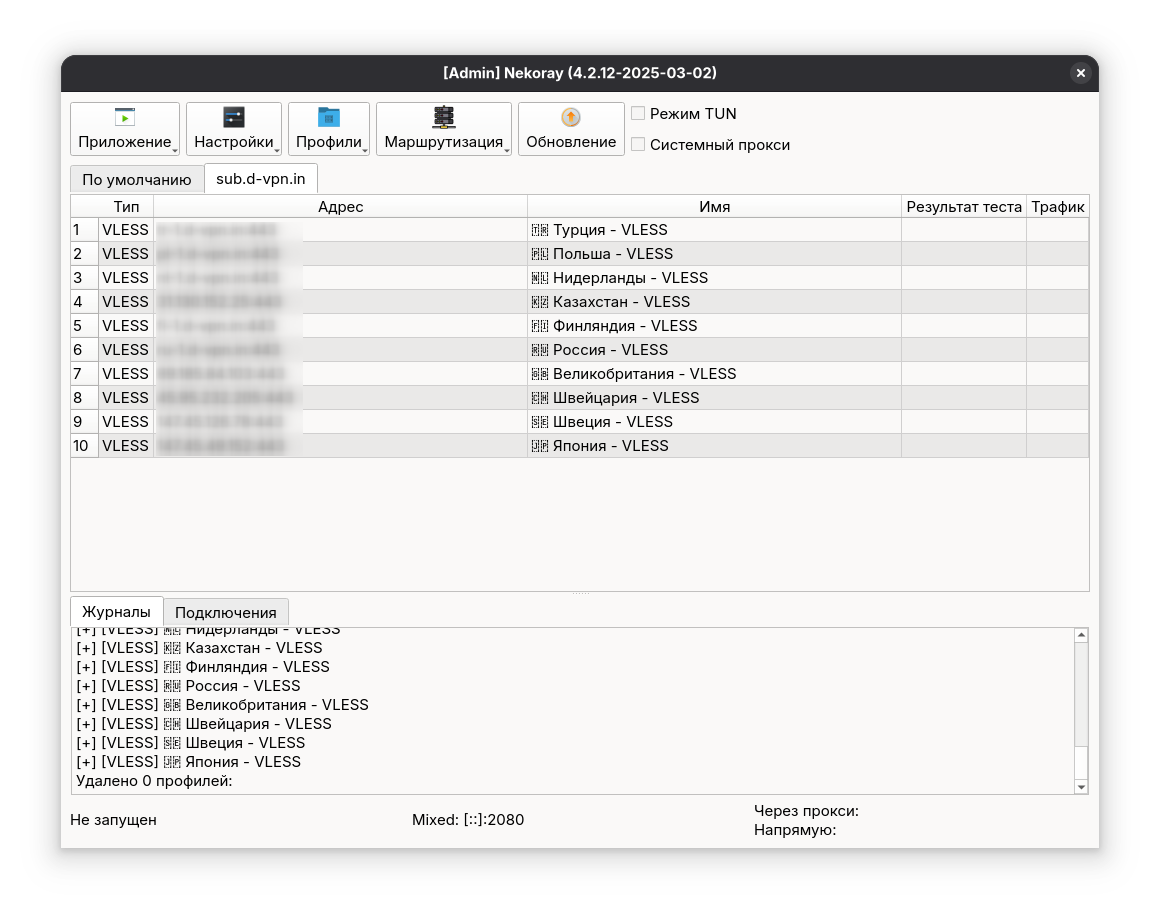
Task: Switch to the Подключения tab
Action: 226,612
